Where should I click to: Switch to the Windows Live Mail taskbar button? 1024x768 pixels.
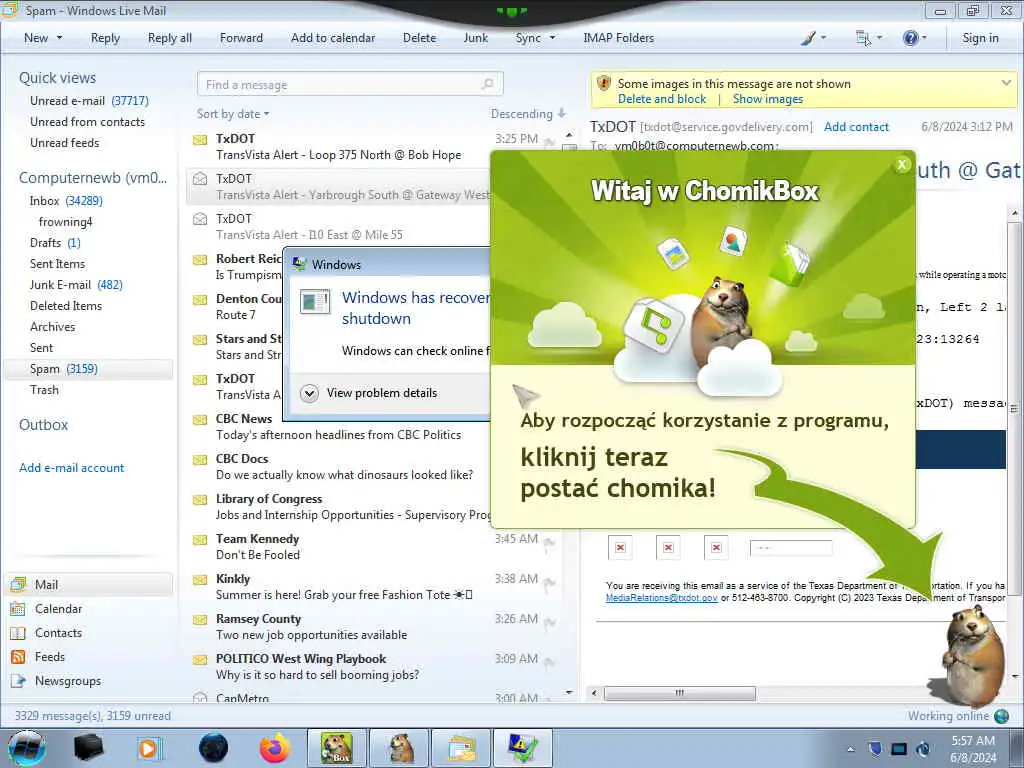point(462,748)
